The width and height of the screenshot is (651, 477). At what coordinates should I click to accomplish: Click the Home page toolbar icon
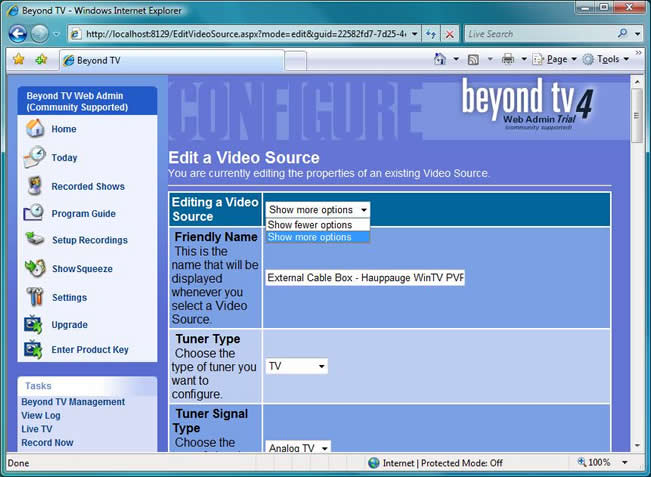click(x=440, y=59)
